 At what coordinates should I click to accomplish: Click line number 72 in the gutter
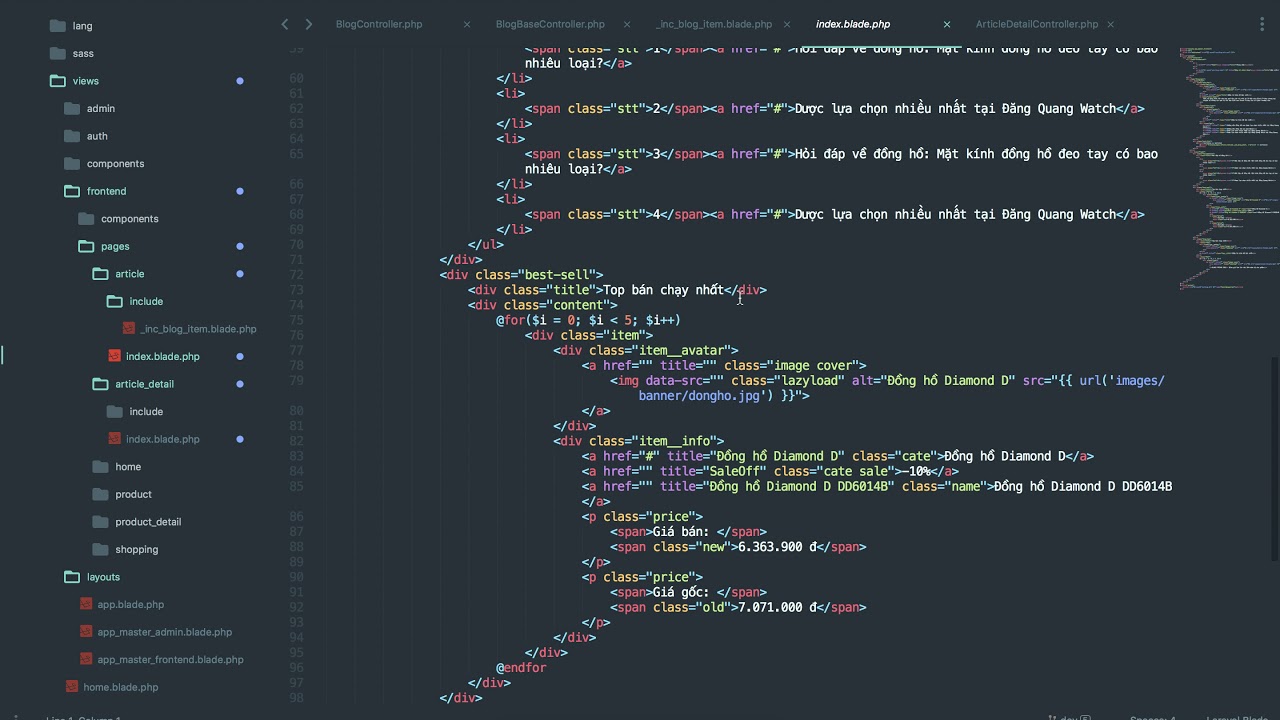(295, 274)
